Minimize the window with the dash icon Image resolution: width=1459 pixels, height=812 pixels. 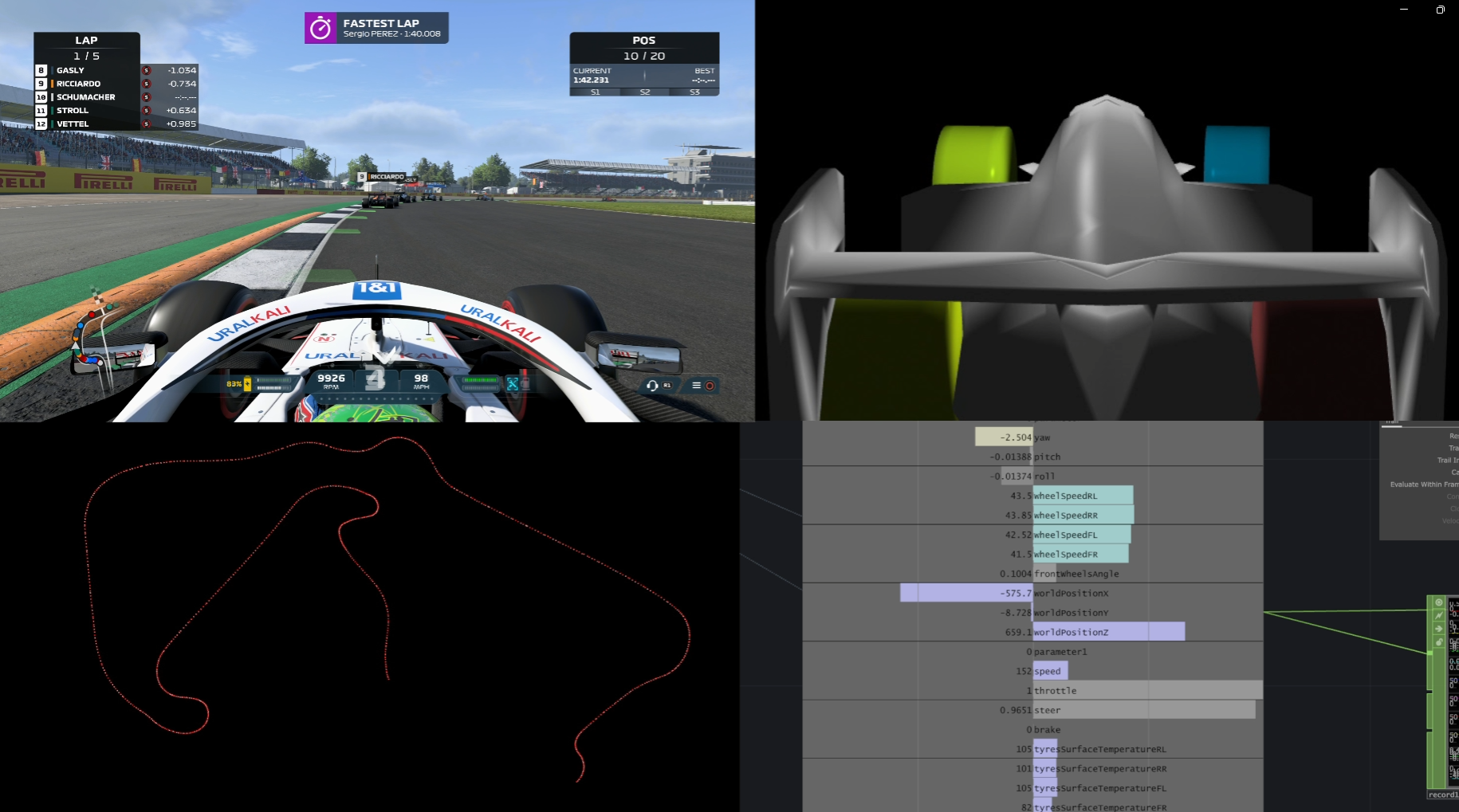(x=1404, y=10)
